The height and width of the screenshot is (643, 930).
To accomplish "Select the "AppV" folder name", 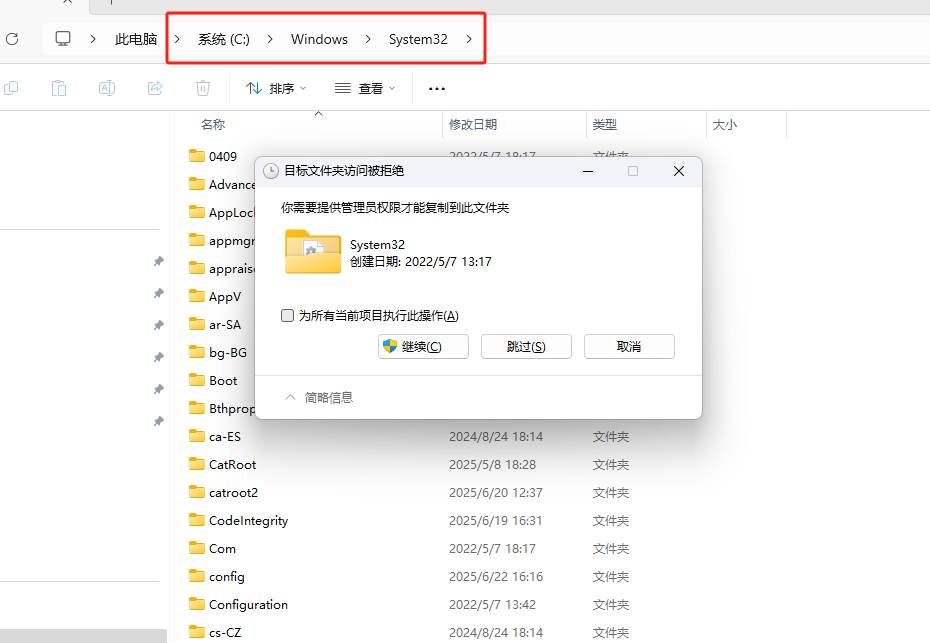I will (225, 297).
